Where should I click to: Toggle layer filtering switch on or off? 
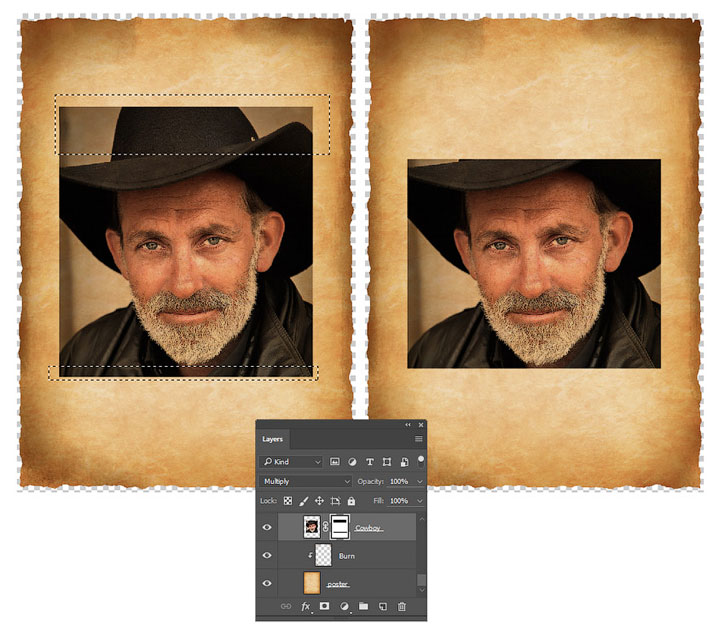pos(421,461)
